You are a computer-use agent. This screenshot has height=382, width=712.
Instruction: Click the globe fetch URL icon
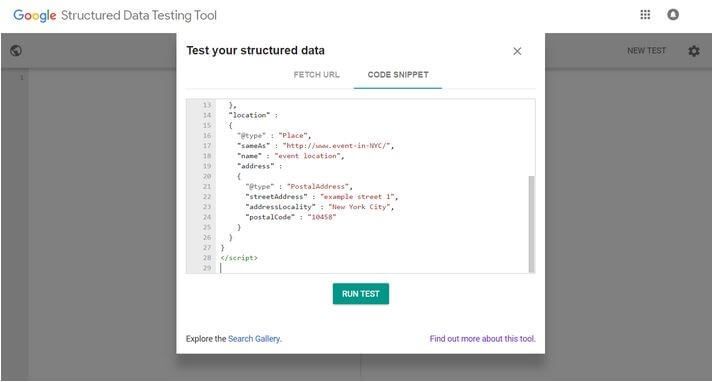(16, 50)
